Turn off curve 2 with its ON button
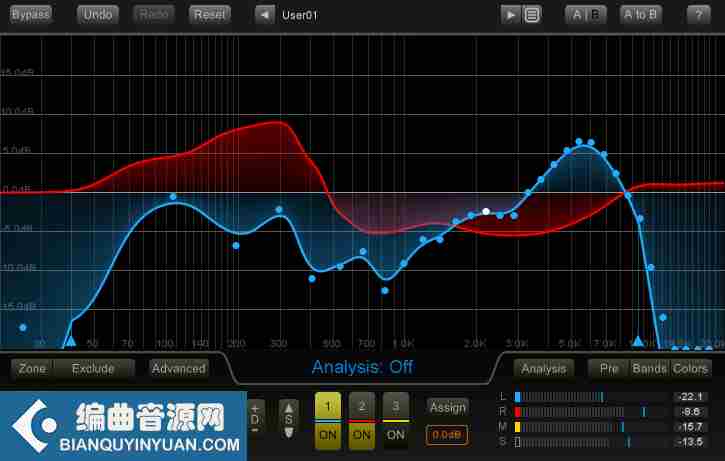 pos(362,435)
